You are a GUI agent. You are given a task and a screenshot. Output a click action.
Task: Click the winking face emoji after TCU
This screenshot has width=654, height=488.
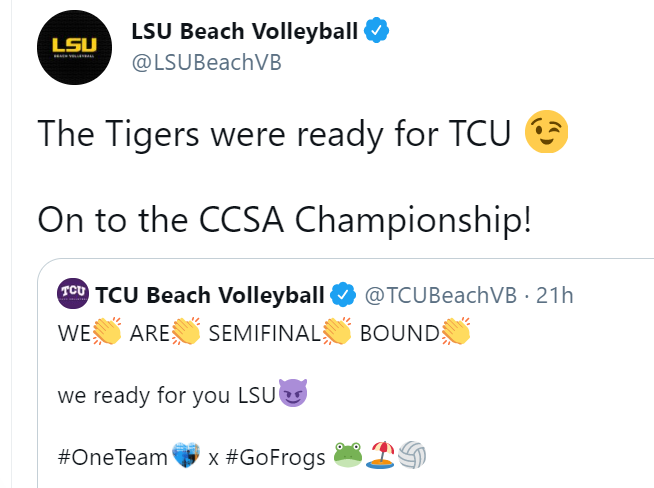pos(547,134)
